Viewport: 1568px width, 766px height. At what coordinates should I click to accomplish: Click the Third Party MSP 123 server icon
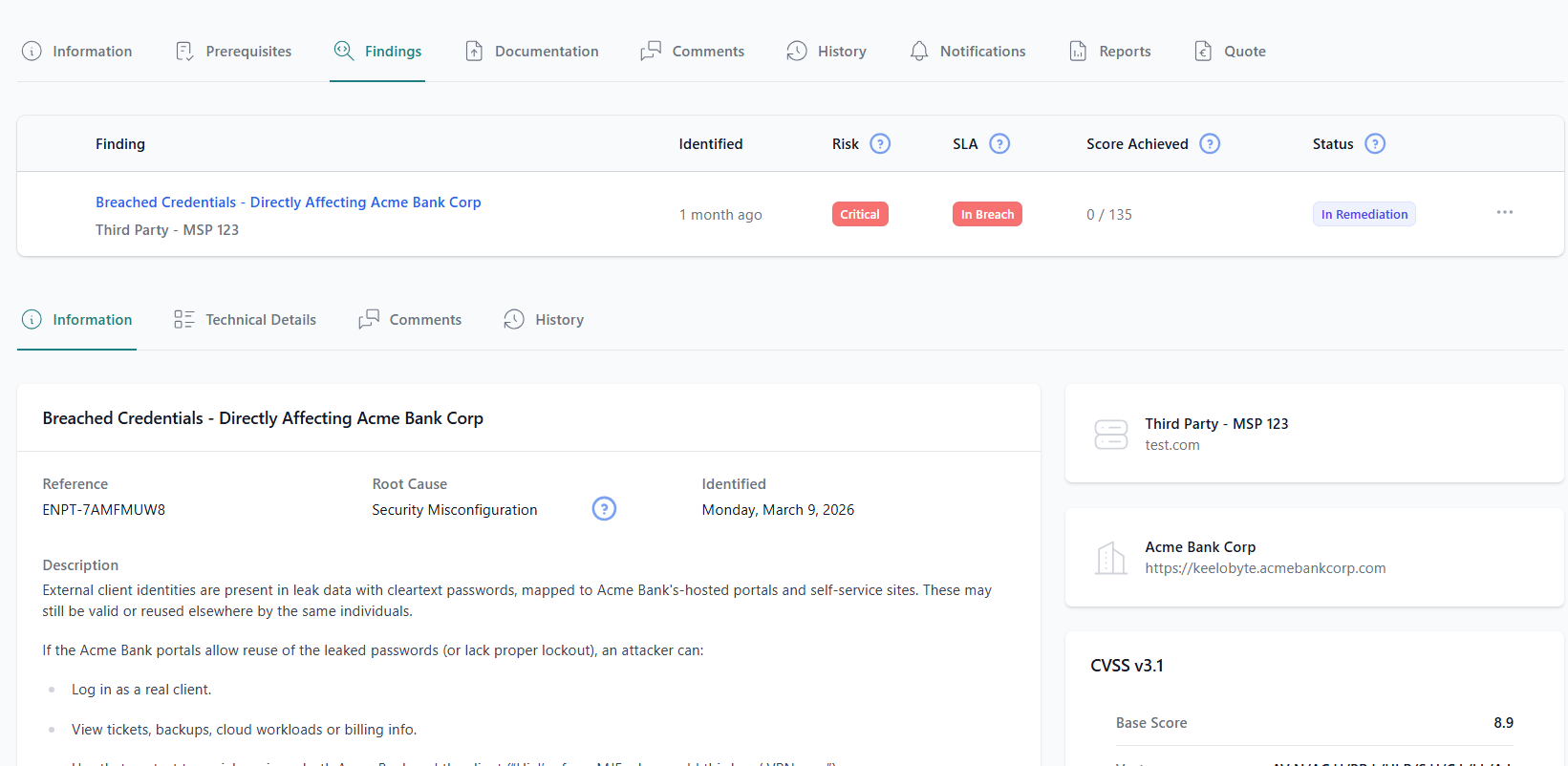pos(1111,435)
